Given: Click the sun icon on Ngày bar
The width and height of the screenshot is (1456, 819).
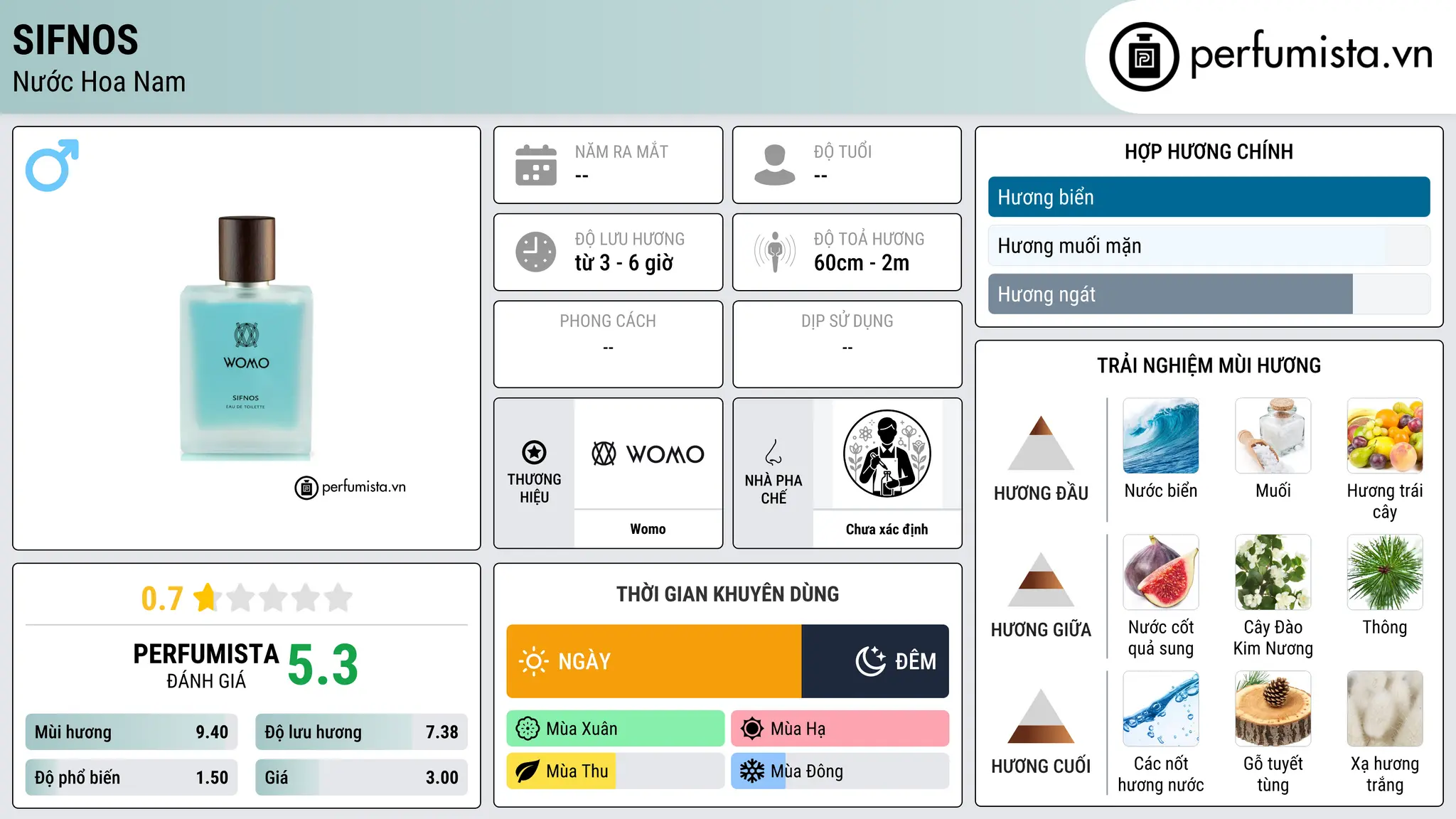Looking at the screenshot, I should tap(533, 661).
